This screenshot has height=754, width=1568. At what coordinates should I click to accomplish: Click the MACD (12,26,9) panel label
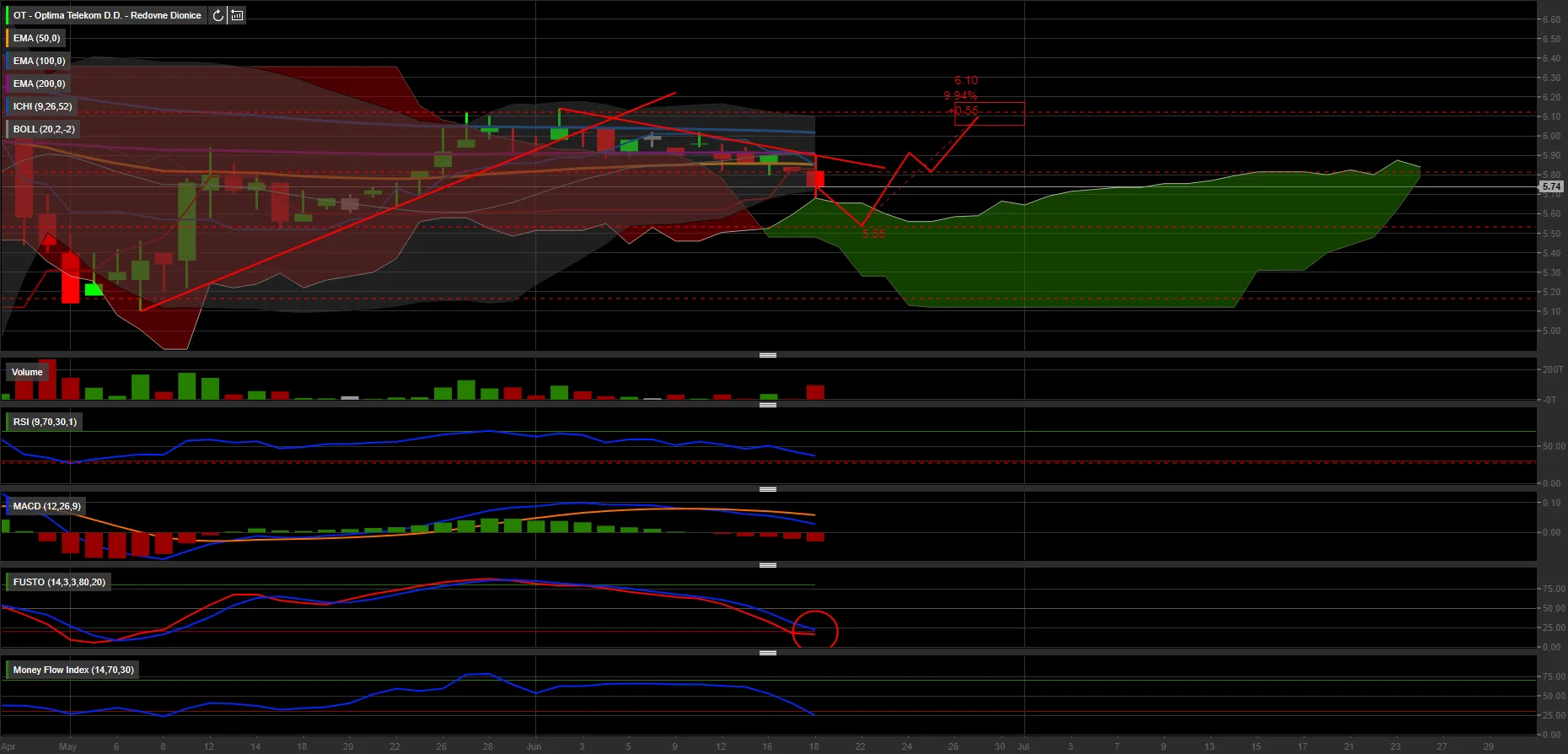click(x=47, y=506)
